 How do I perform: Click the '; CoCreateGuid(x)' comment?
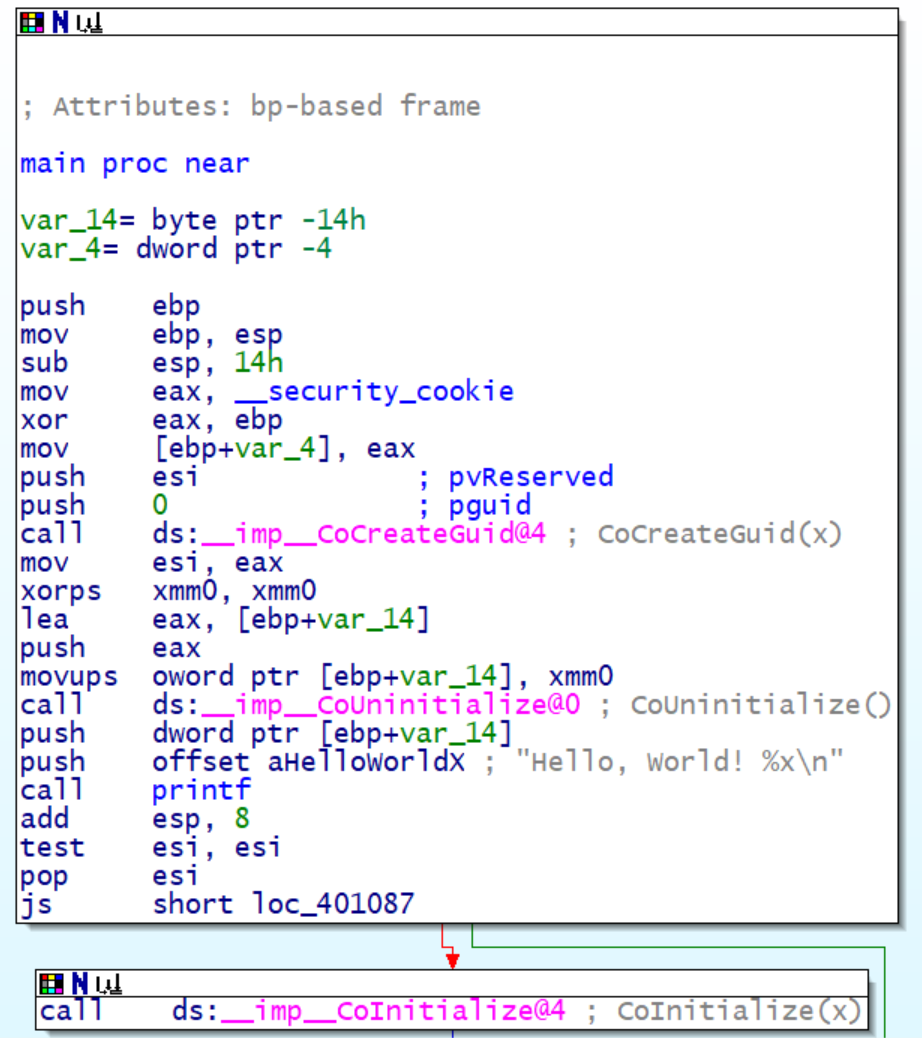[x=704, y=534]
